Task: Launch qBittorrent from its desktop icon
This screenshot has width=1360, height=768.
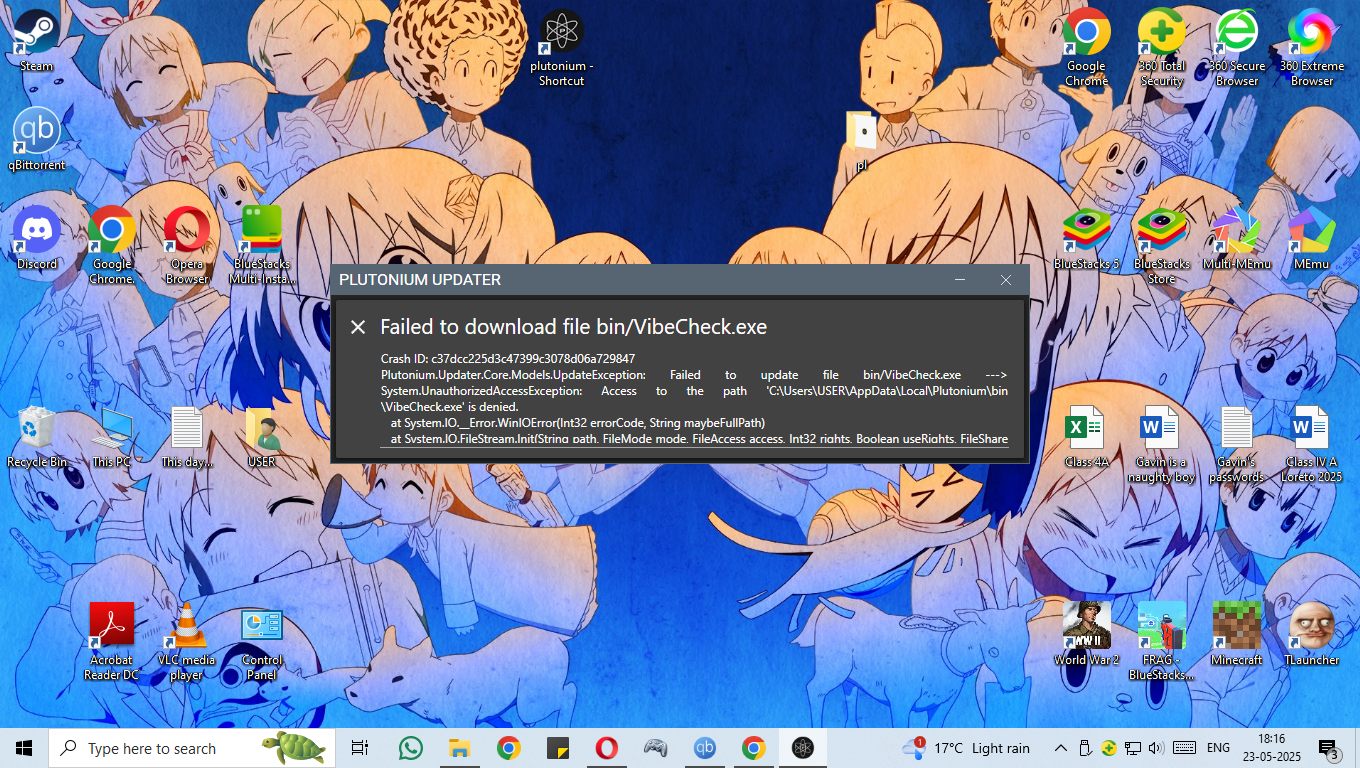Action: tap(37, 140)
